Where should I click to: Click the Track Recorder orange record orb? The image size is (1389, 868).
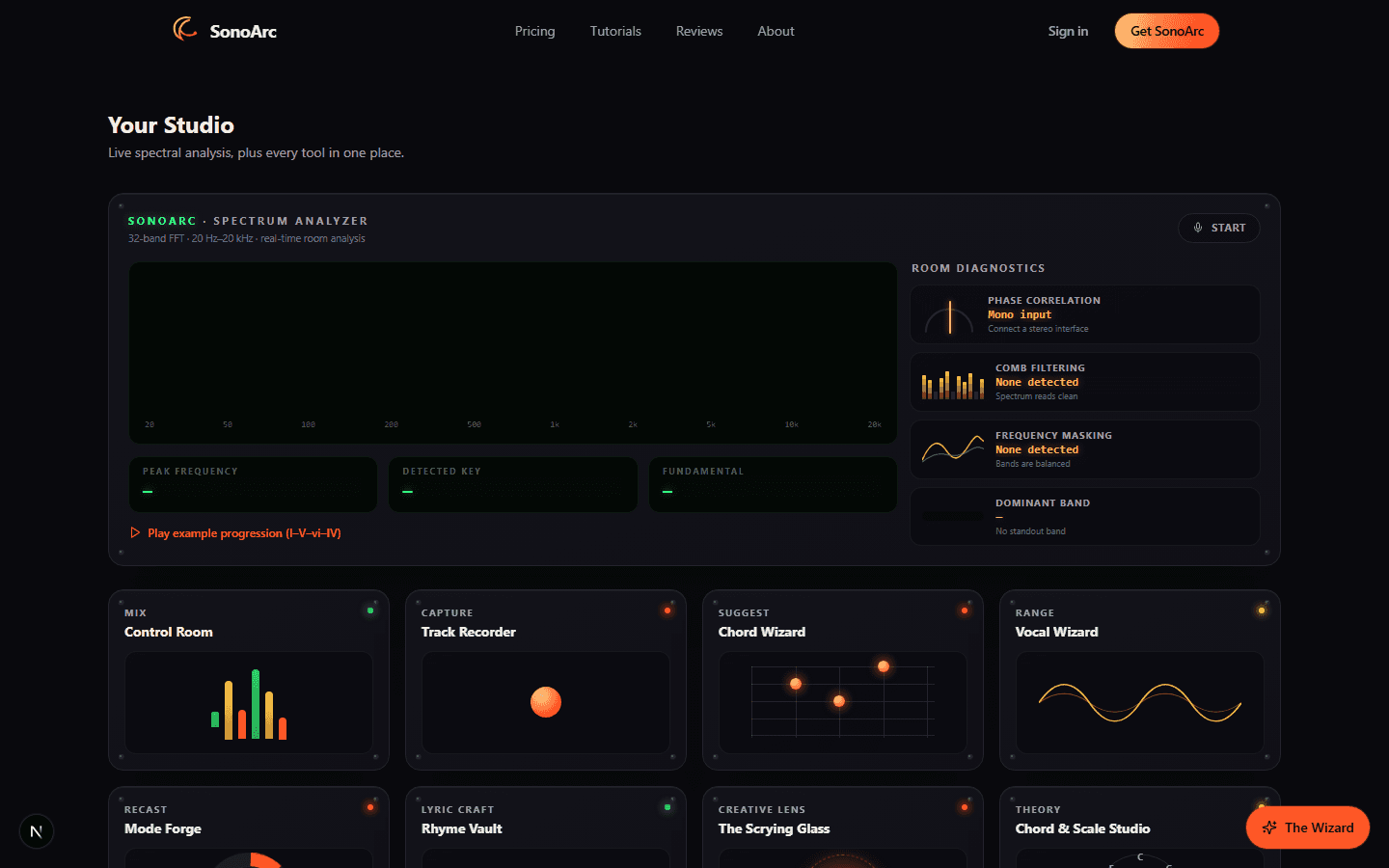click(x=546, y=702)
